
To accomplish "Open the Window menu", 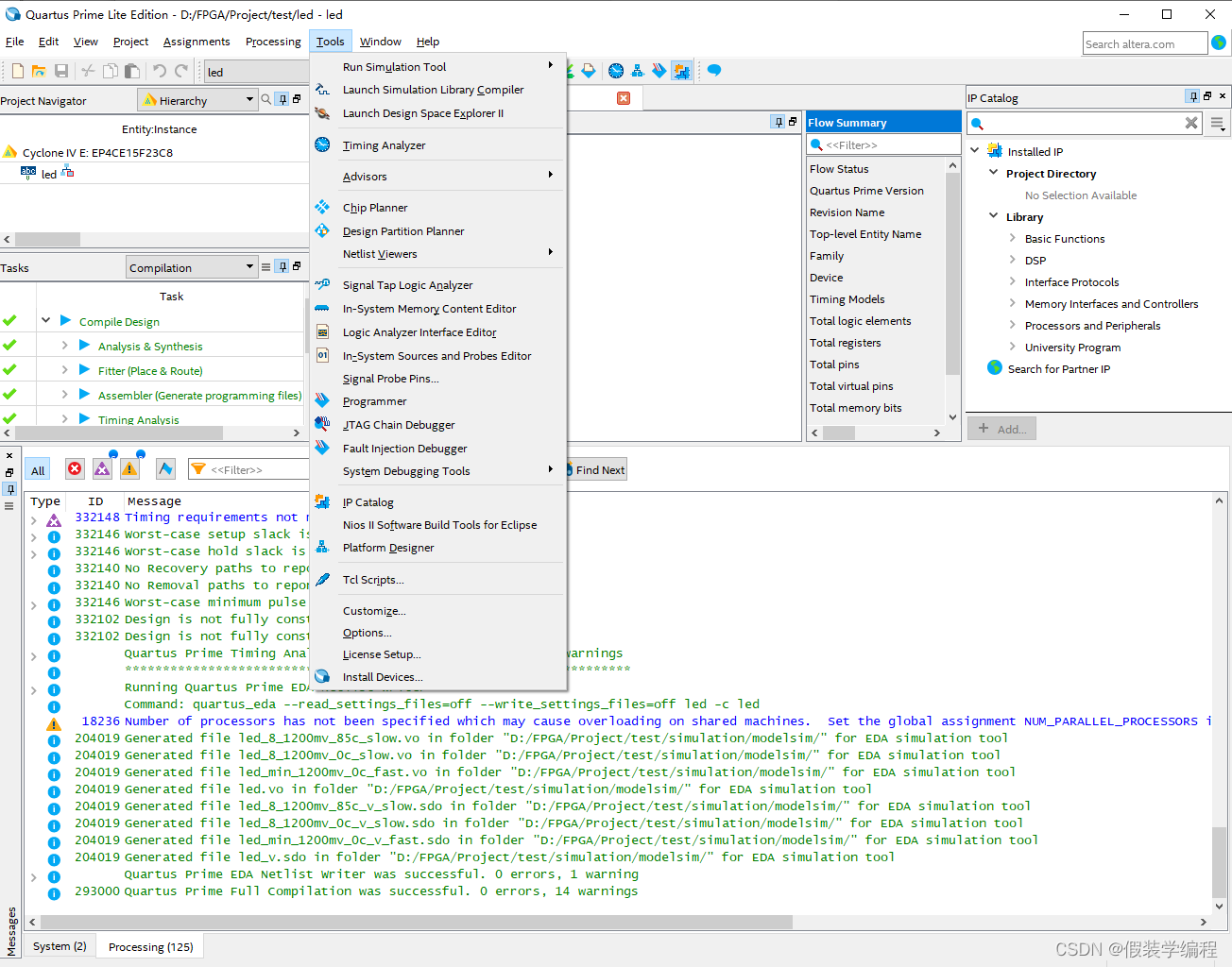I will coord(381,42).
